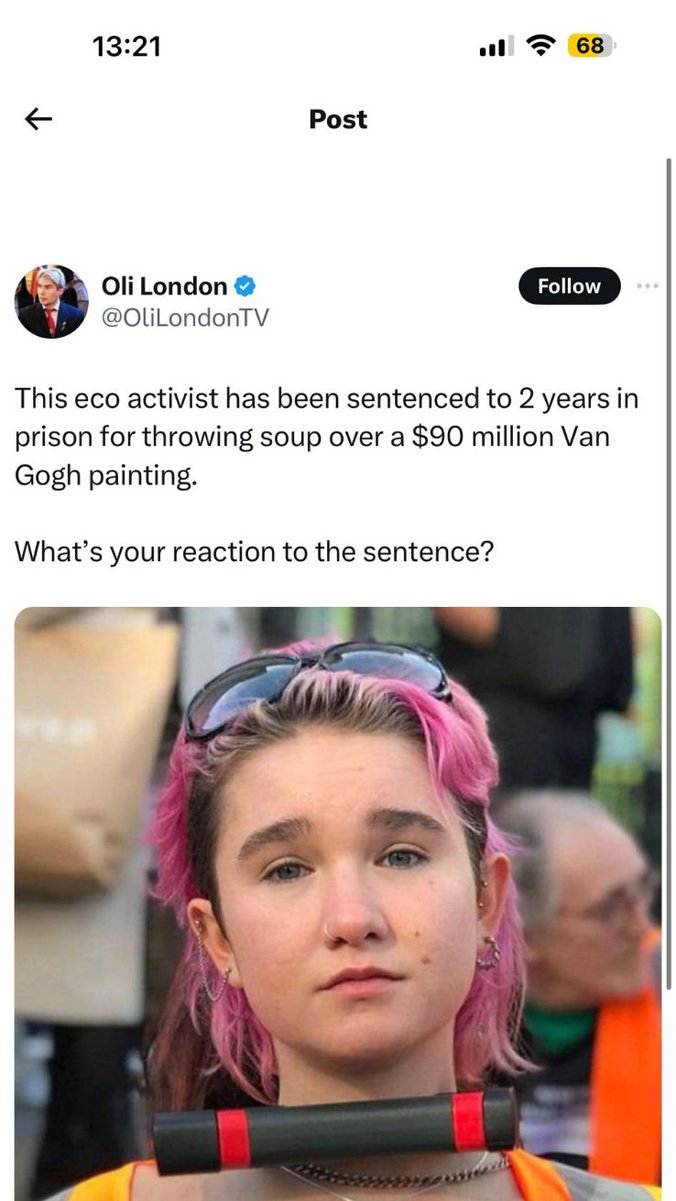This screenshot has width=676, height=1201.
Task: Tap the Wi-Fi status icon
Action: 541,46
